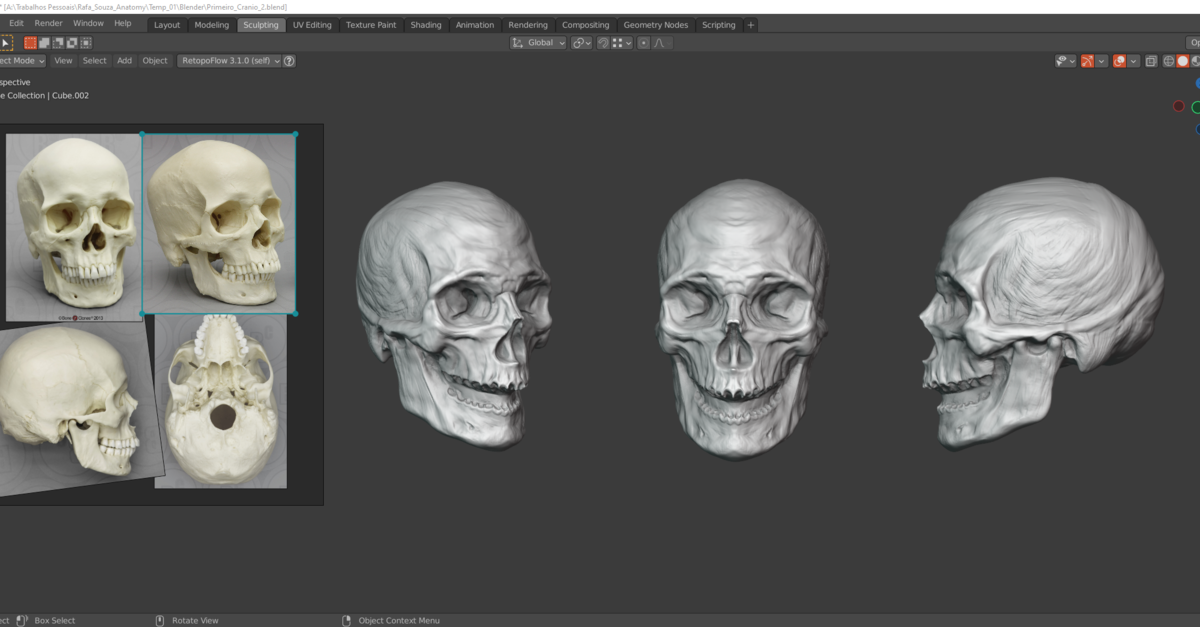
Task: Click the transform pivot point icon
Action: (580, 42)
